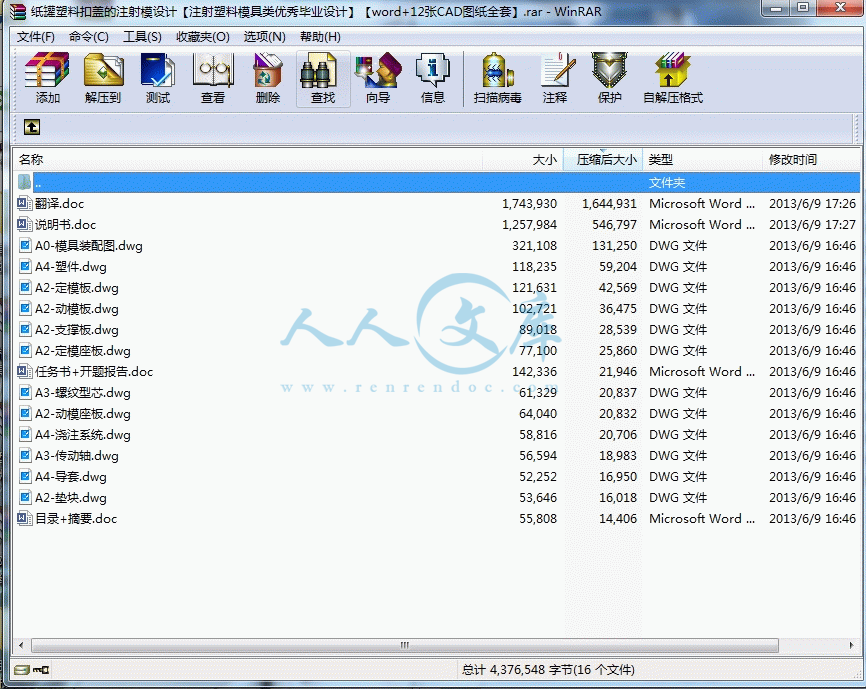The height and width of the screenshot is (689, 866).
Task: Sort by 压缩后大小 column header
Action: pos(603,160)
